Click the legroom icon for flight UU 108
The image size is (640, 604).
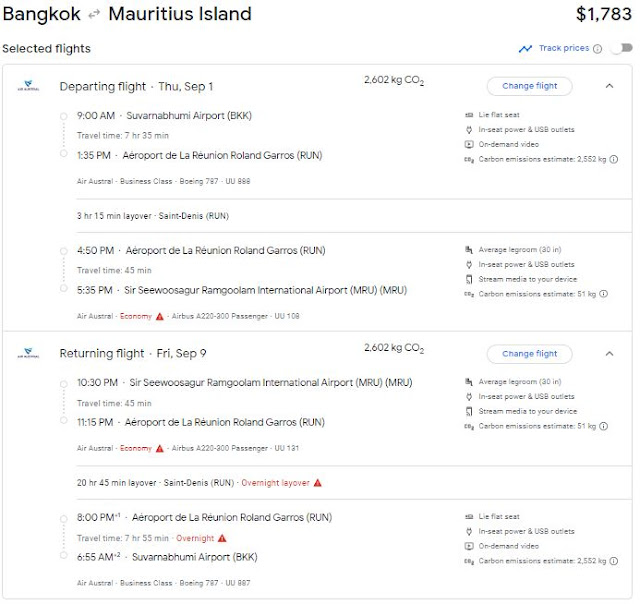tap(469, 250)
